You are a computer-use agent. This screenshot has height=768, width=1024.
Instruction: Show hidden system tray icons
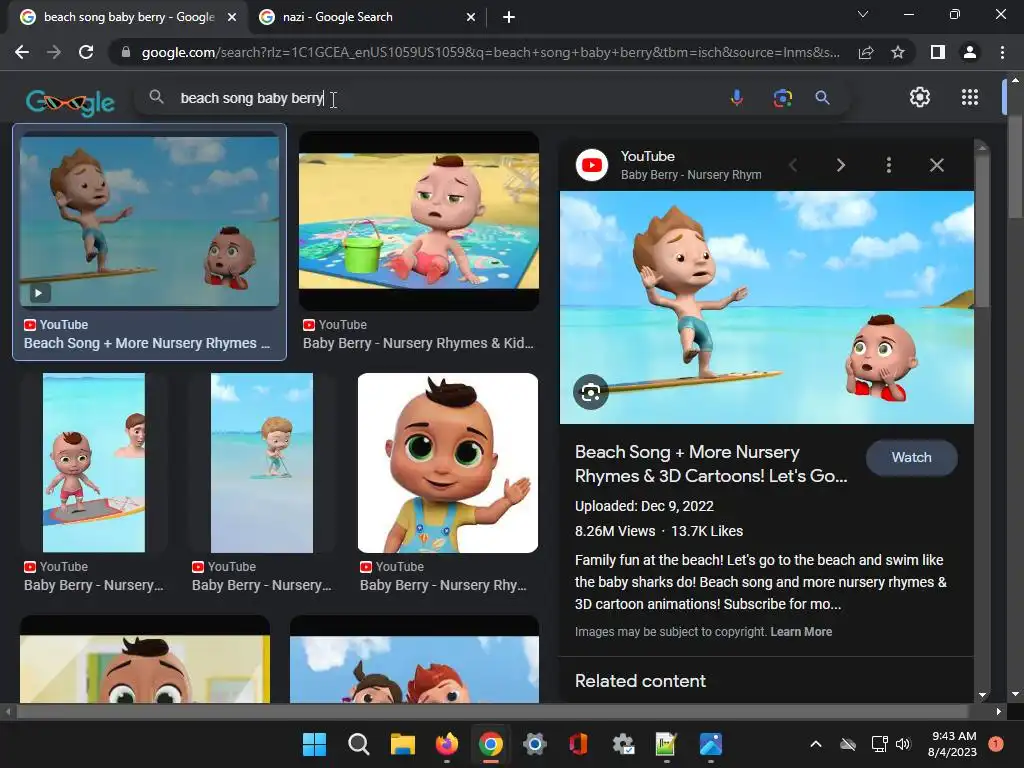(816, 744)
